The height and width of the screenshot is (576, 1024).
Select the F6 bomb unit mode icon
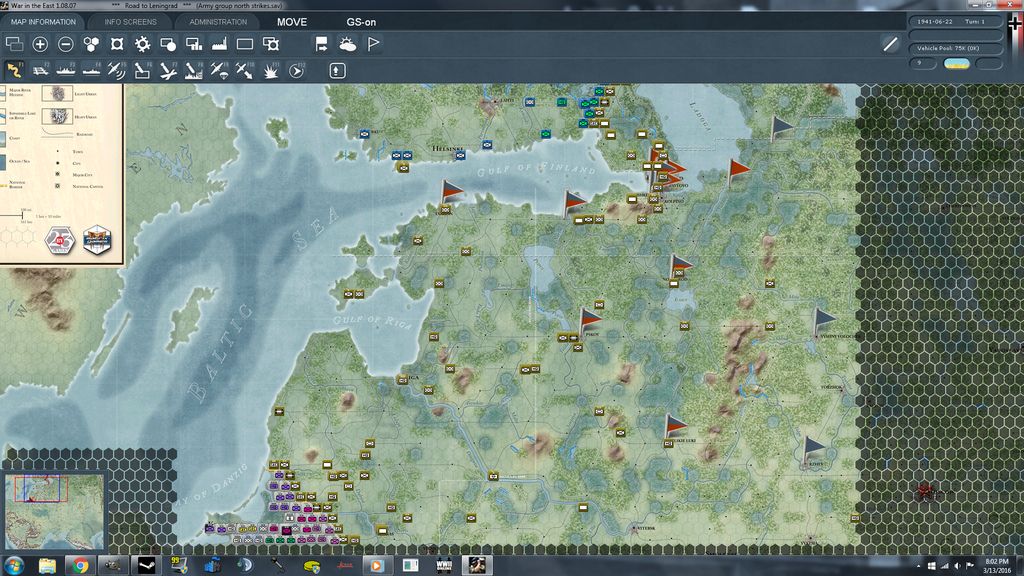142,70
